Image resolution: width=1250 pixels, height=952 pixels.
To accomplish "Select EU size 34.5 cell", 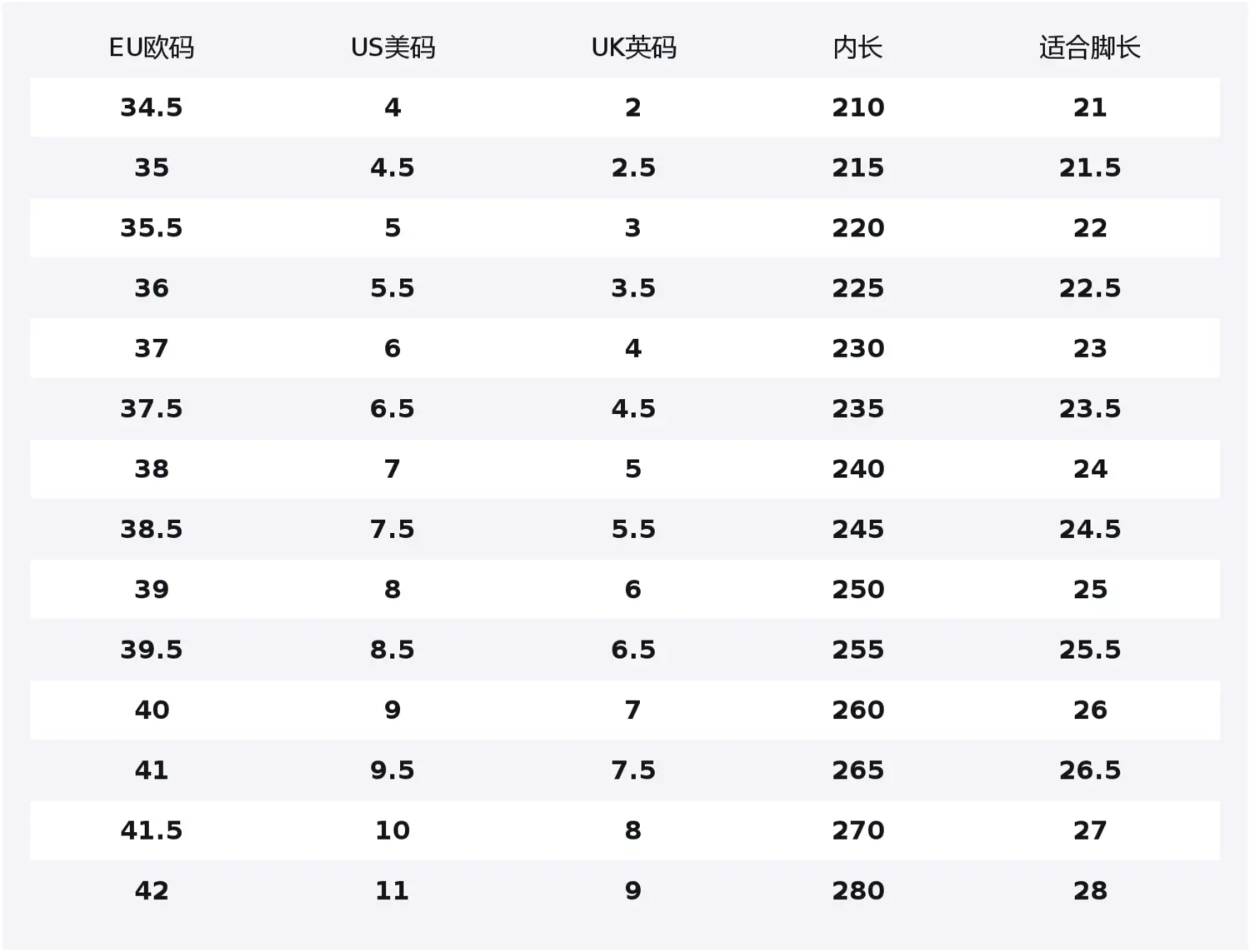I will [152, 107].
